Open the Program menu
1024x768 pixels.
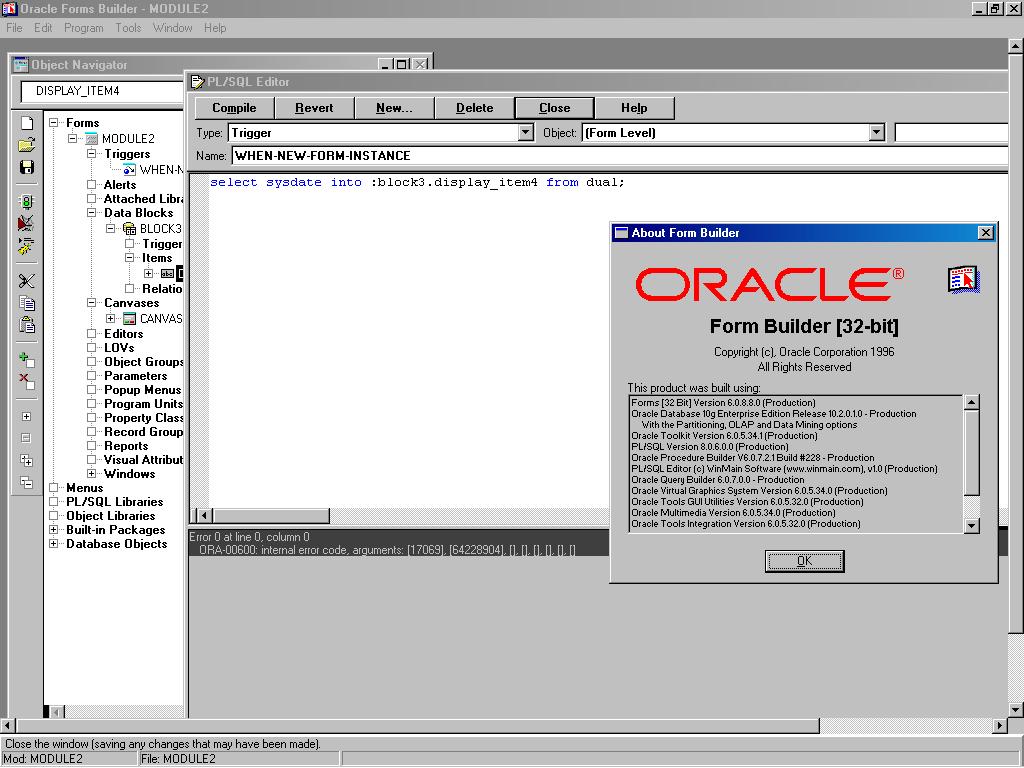[84, 28]
